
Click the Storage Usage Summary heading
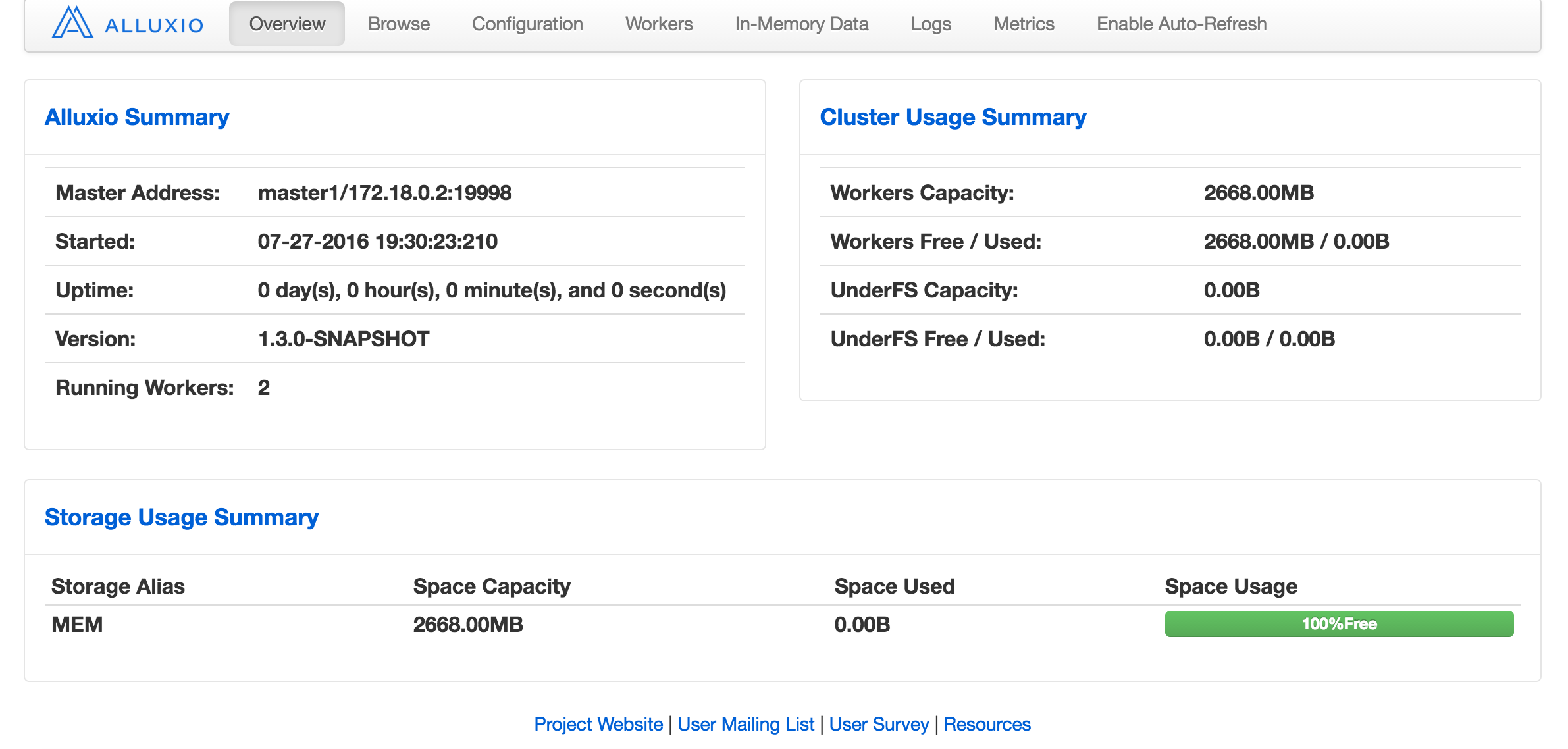182,517
